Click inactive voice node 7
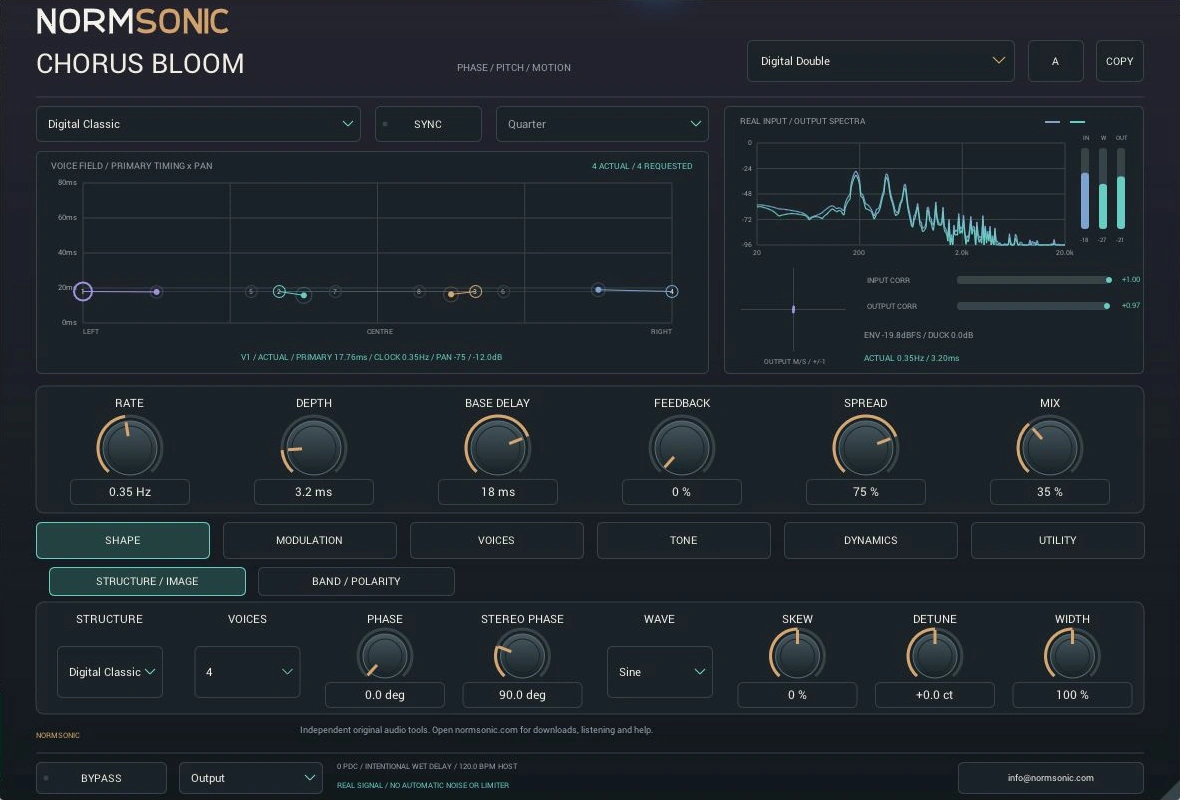 [336, 291]
